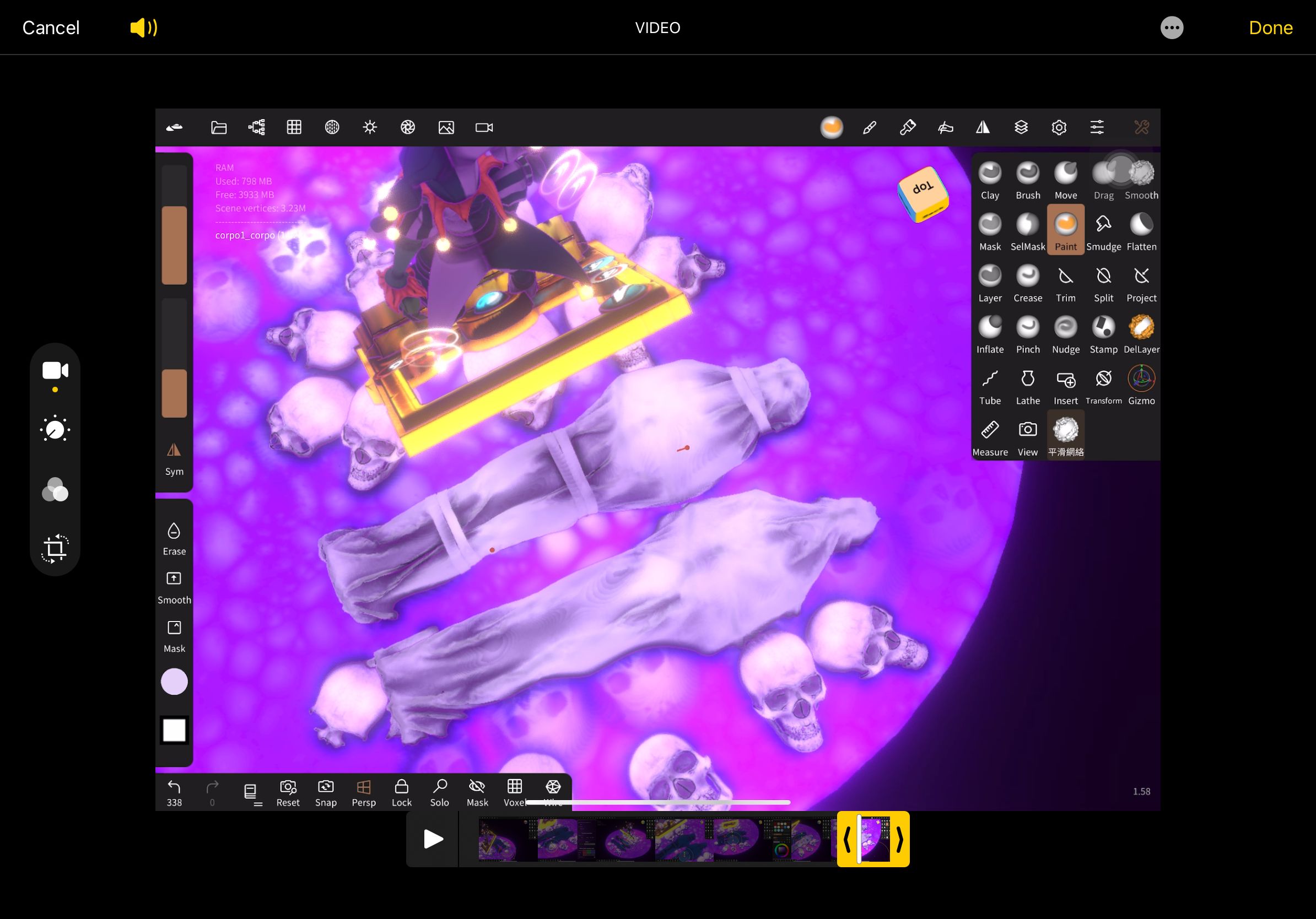The image size is (1316, 919).
Task: Click the Snap camera button
Action: click(x=326, y=793)
